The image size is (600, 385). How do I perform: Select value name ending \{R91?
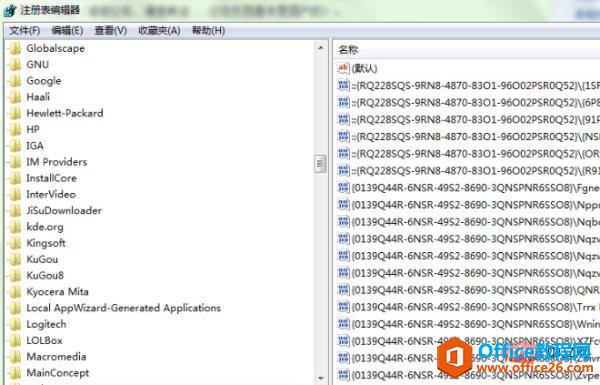[475, 170]
